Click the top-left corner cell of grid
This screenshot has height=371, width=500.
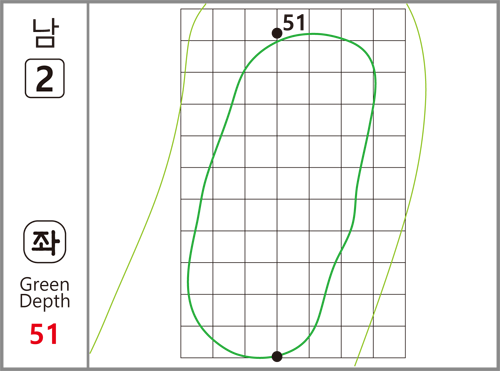[197, 25]
